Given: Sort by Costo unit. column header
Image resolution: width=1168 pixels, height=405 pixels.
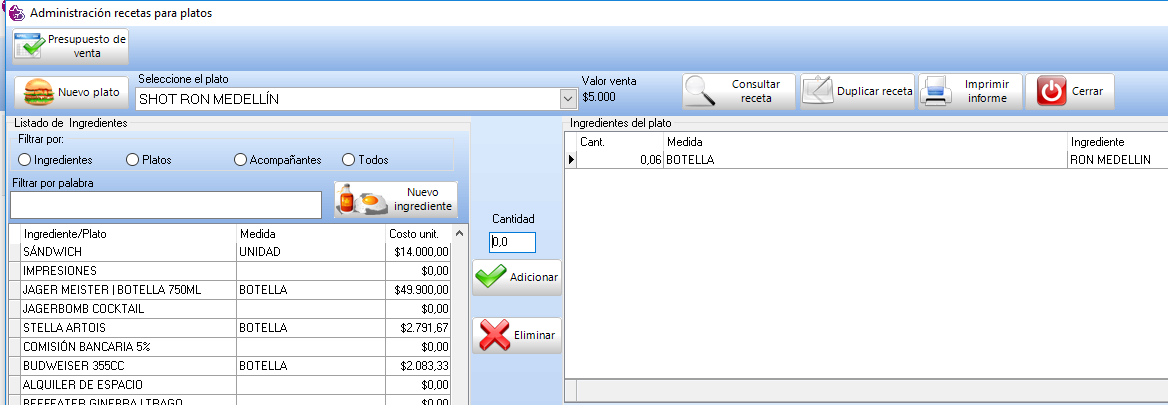Looking at the screenshot, I should click(x=413, y=233).
